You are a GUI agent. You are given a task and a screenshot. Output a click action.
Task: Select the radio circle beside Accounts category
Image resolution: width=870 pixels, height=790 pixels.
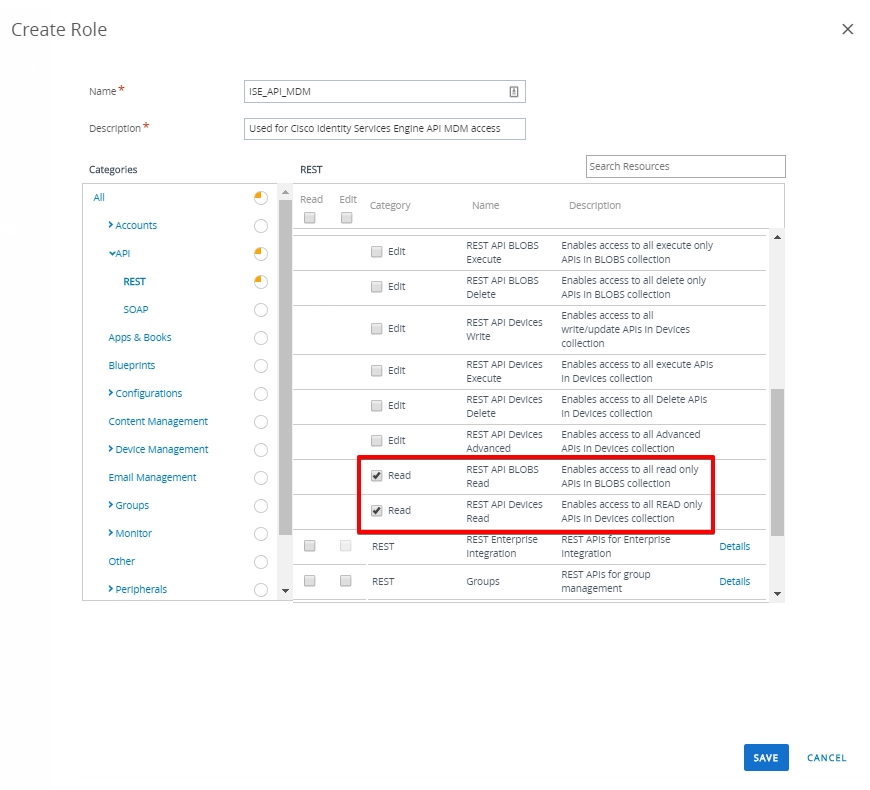[x=261, y=226]
